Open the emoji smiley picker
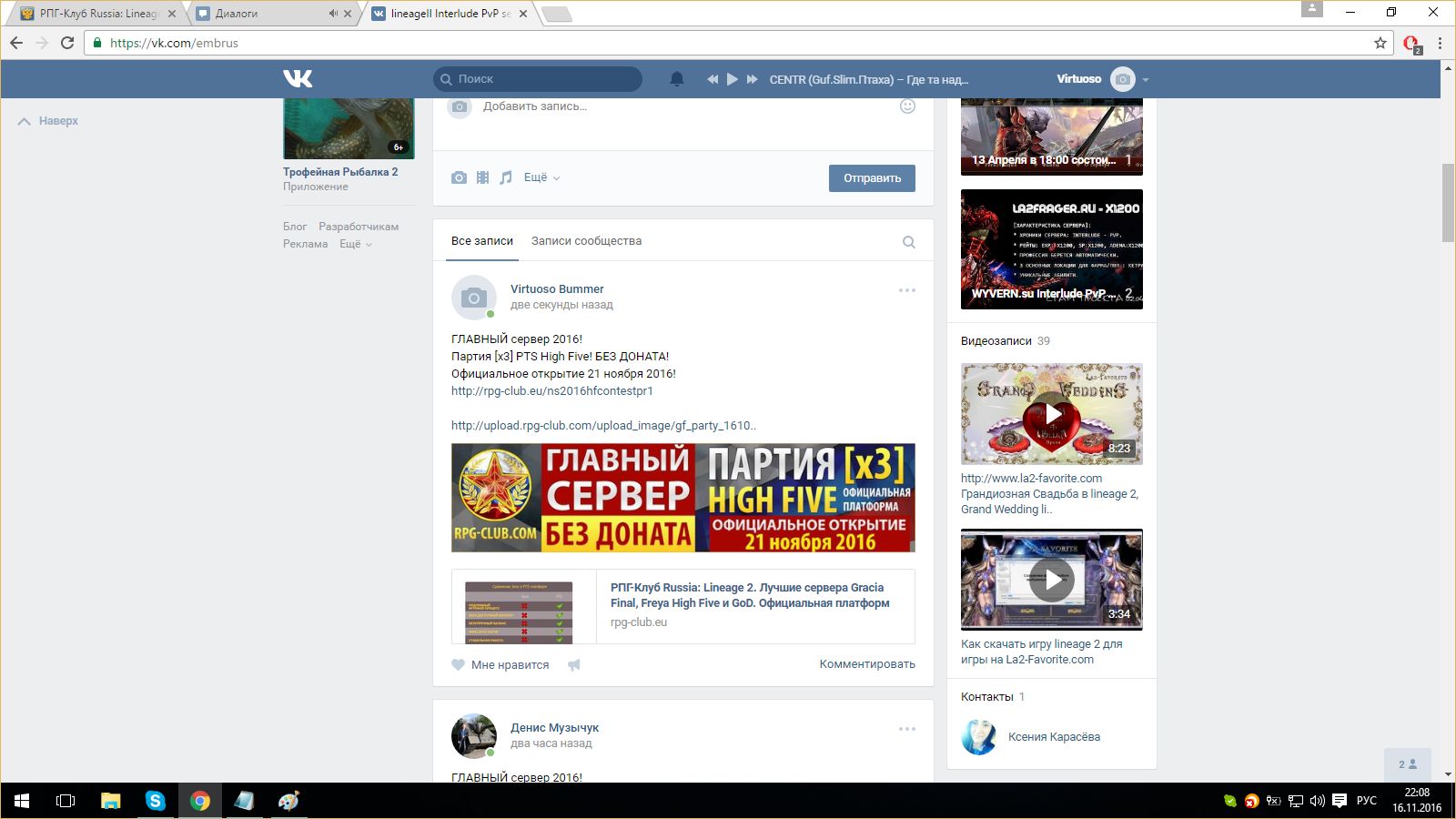Image resolution: width=1456 pixels, height=819 pixels. point(907,106)
